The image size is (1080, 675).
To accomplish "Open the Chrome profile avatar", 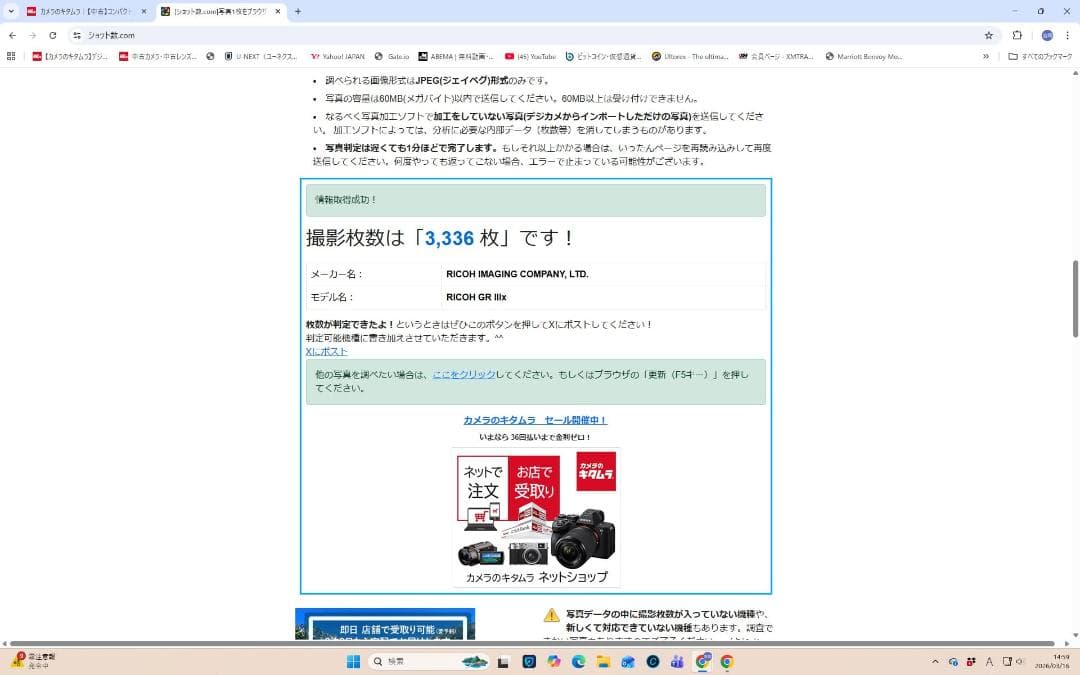I will tap(1047, 35).
